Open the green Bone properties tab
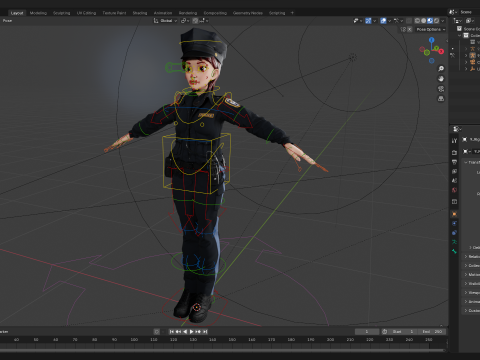480x360 pixels. pyautogui.click(x=454, y=251)
